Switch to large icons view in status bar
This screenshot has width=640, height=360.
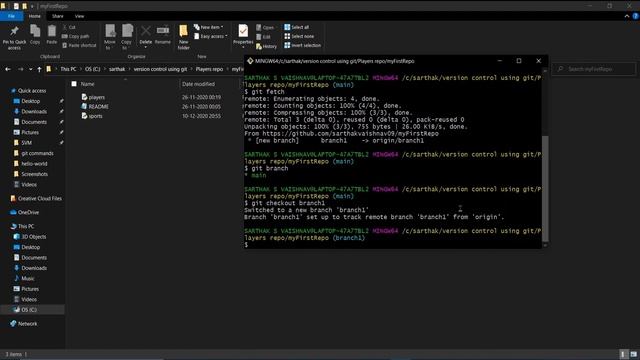pos(633,354)
